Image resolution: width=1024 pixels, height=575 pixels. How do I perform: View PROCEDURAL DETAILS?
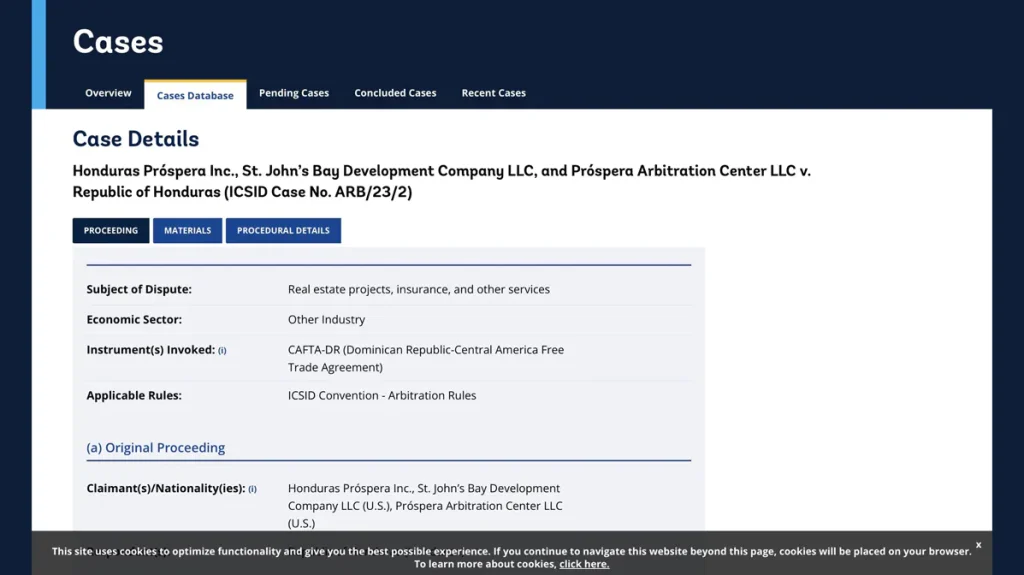(x=283, y=231)
